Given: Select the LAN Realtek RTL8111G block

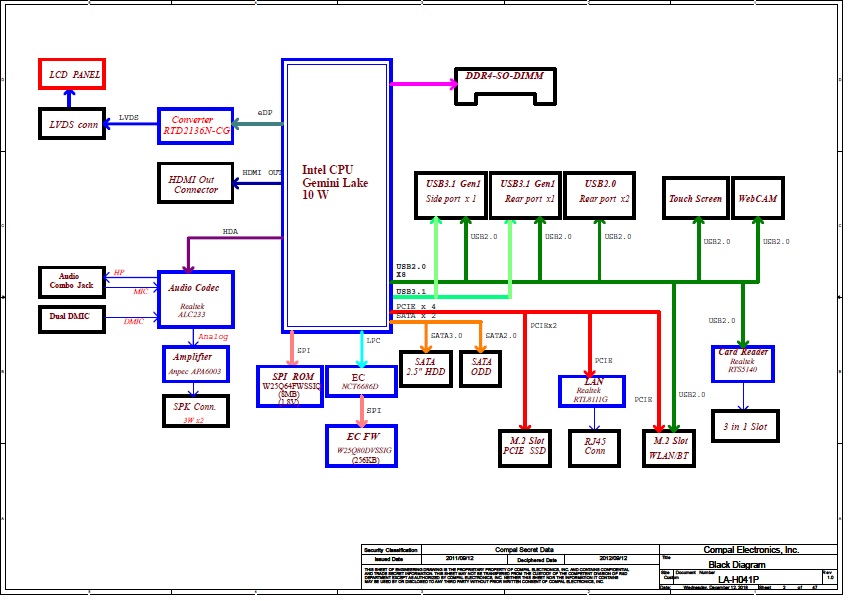Looking at the screenshot, I should point(592,391).
